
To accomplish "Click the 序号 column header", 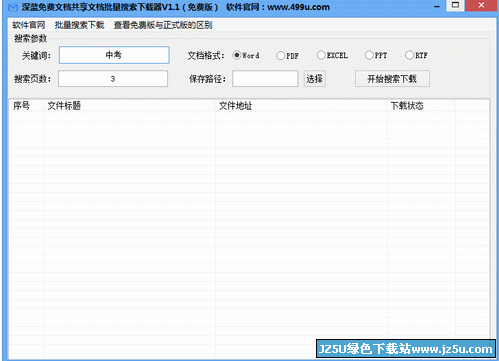I will 26,106.
